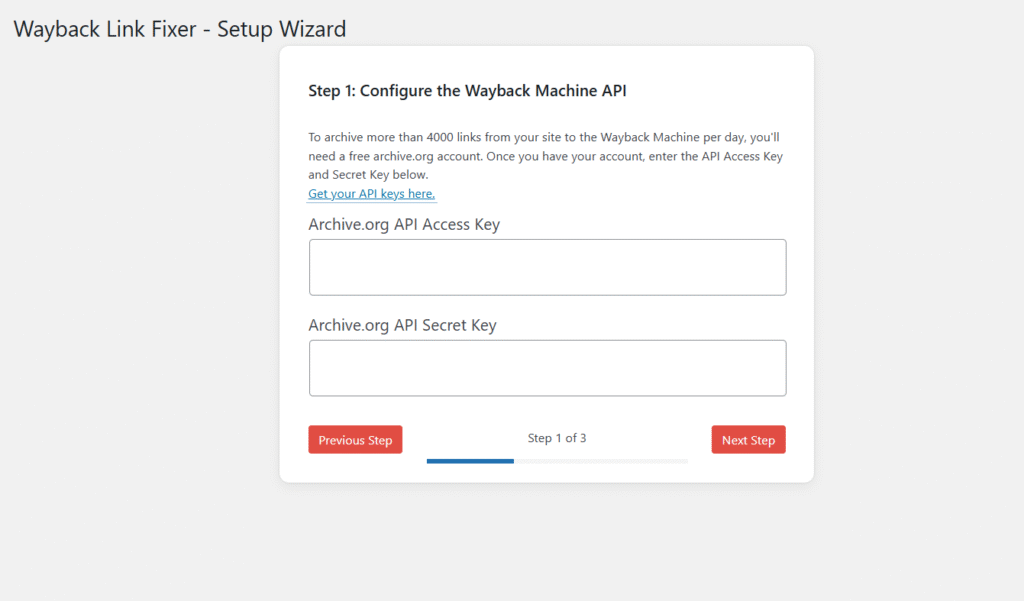
Task: Click "Wayback Machine" within the description paragraph
Action: (648, 137)
